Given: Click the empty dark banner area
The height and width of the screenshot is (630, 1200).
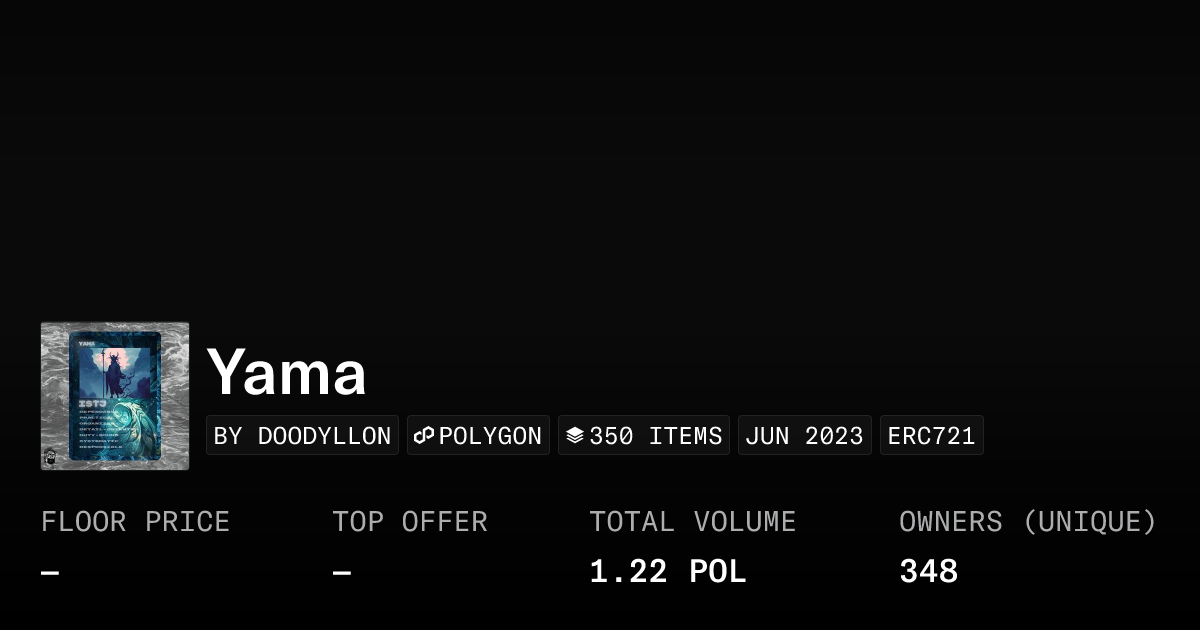Looking at the screenshot, I should 600,150.
